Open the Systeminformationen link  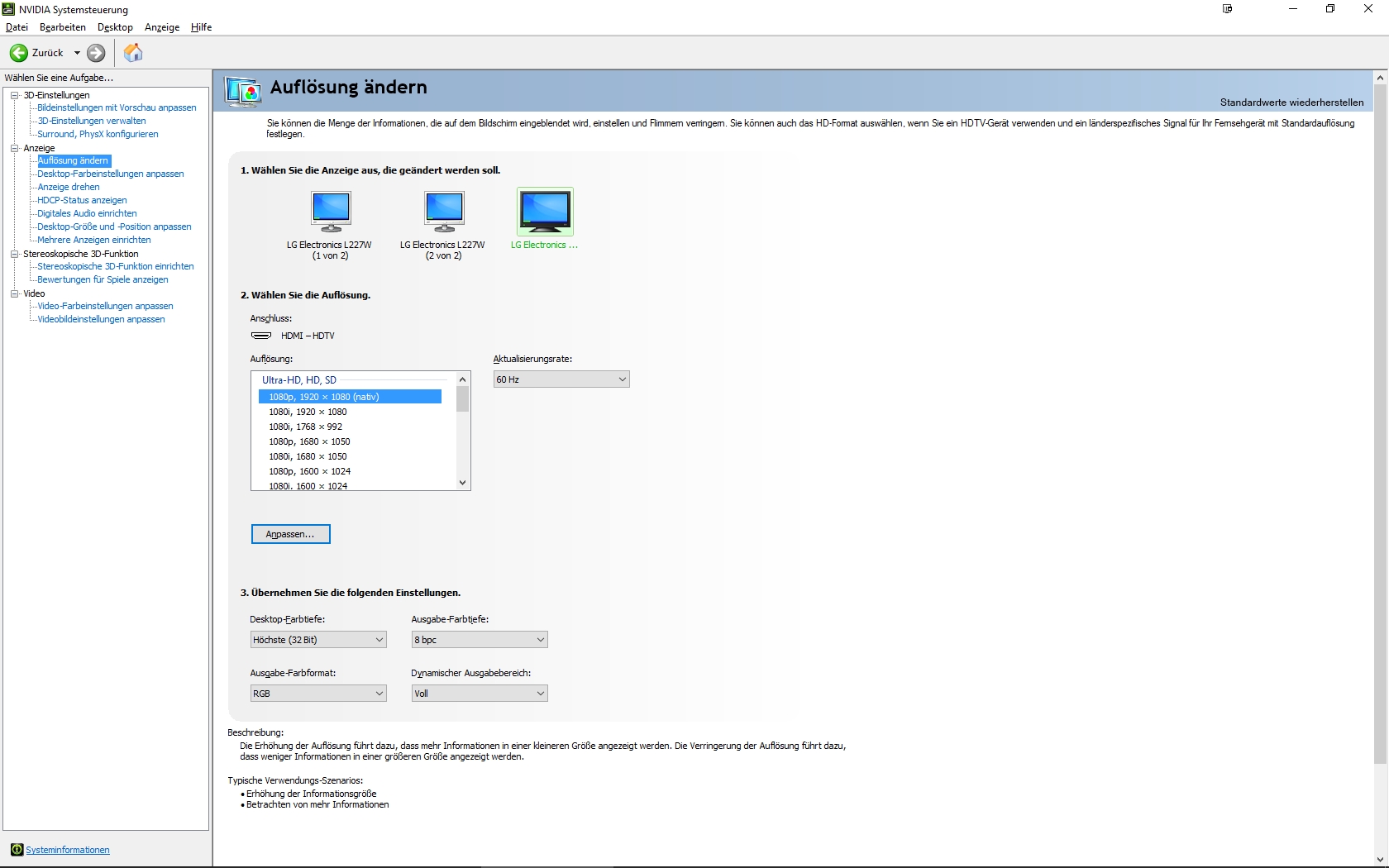coord(68,850)
